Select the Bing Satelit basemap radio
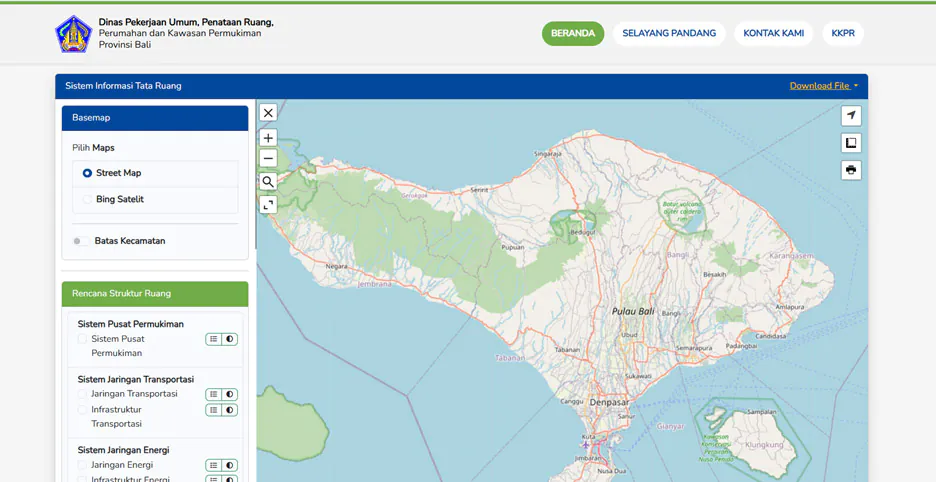Screen dimensions: 936x482 tap(87, 199)
